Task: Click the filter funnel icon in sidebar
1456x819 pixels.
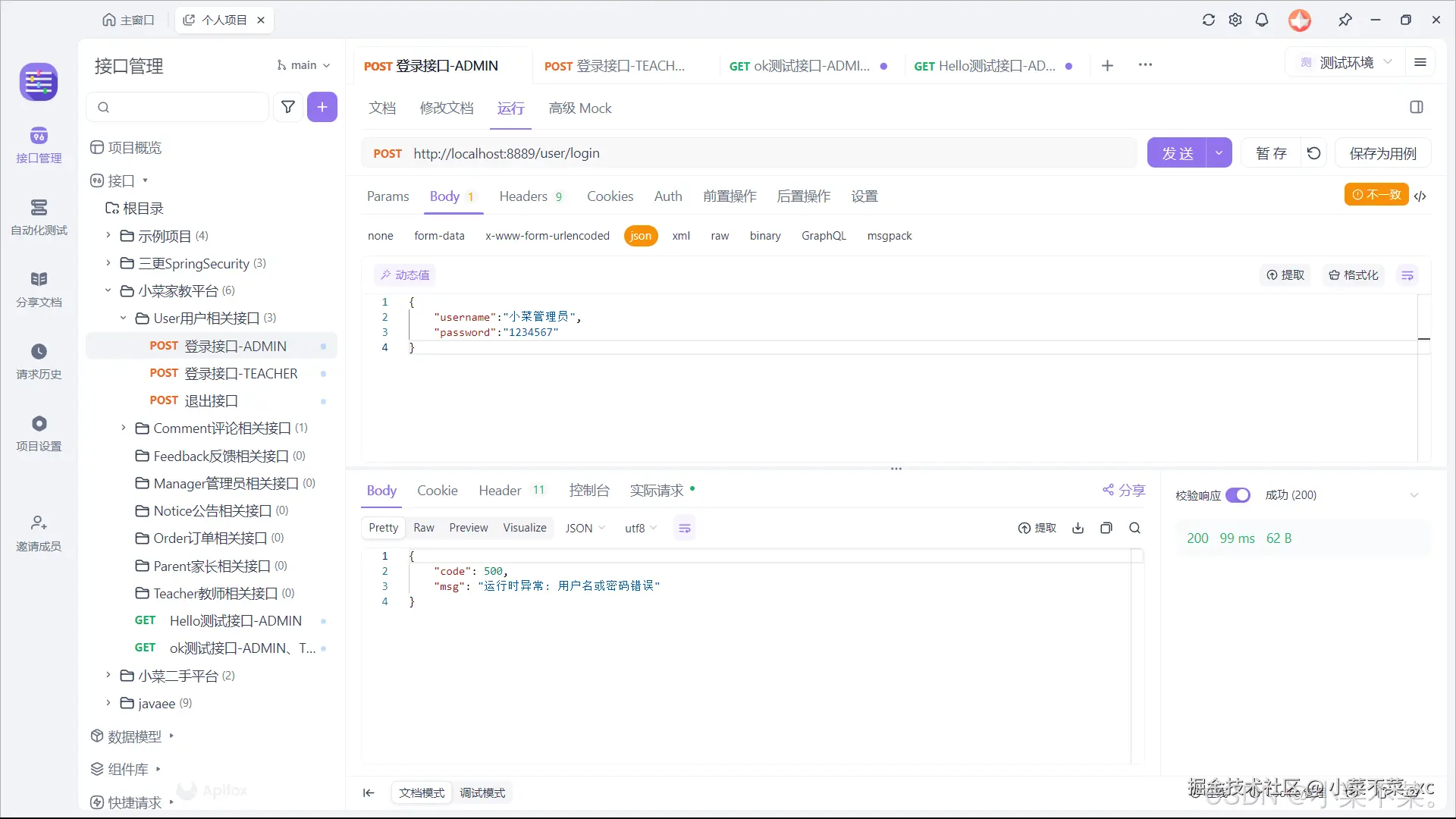Action: coord(288,107)
